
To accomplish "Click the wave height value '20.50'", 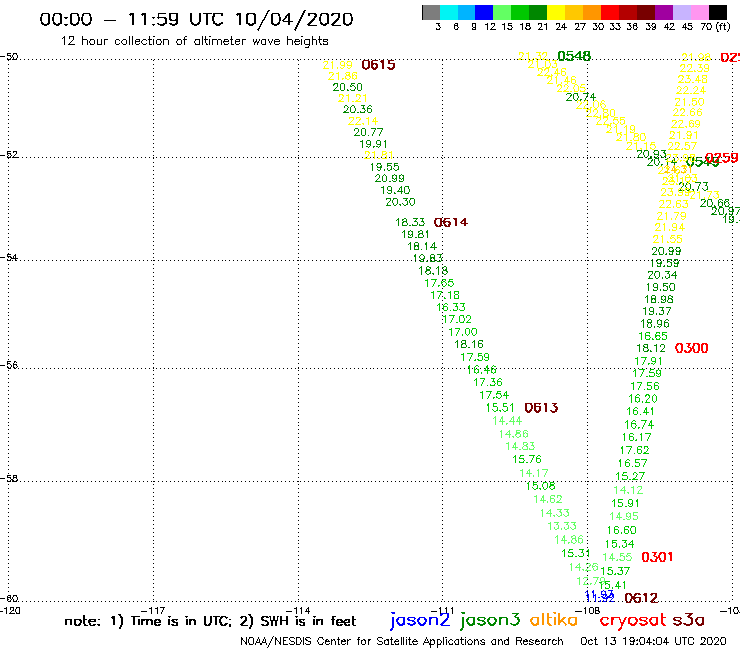I will point(347,87).
